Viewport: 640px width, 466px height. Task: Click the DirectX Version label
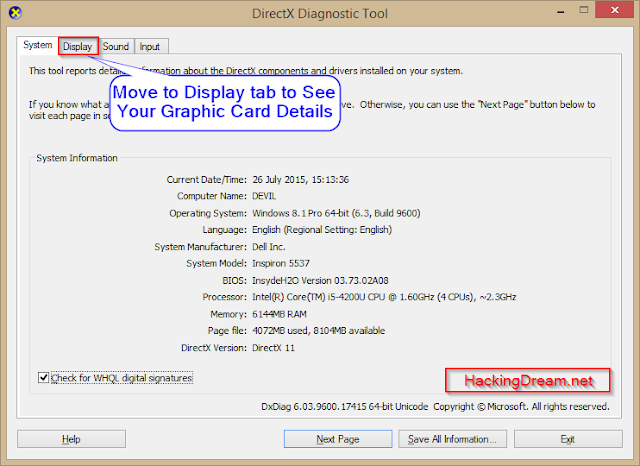click(214, 348)
